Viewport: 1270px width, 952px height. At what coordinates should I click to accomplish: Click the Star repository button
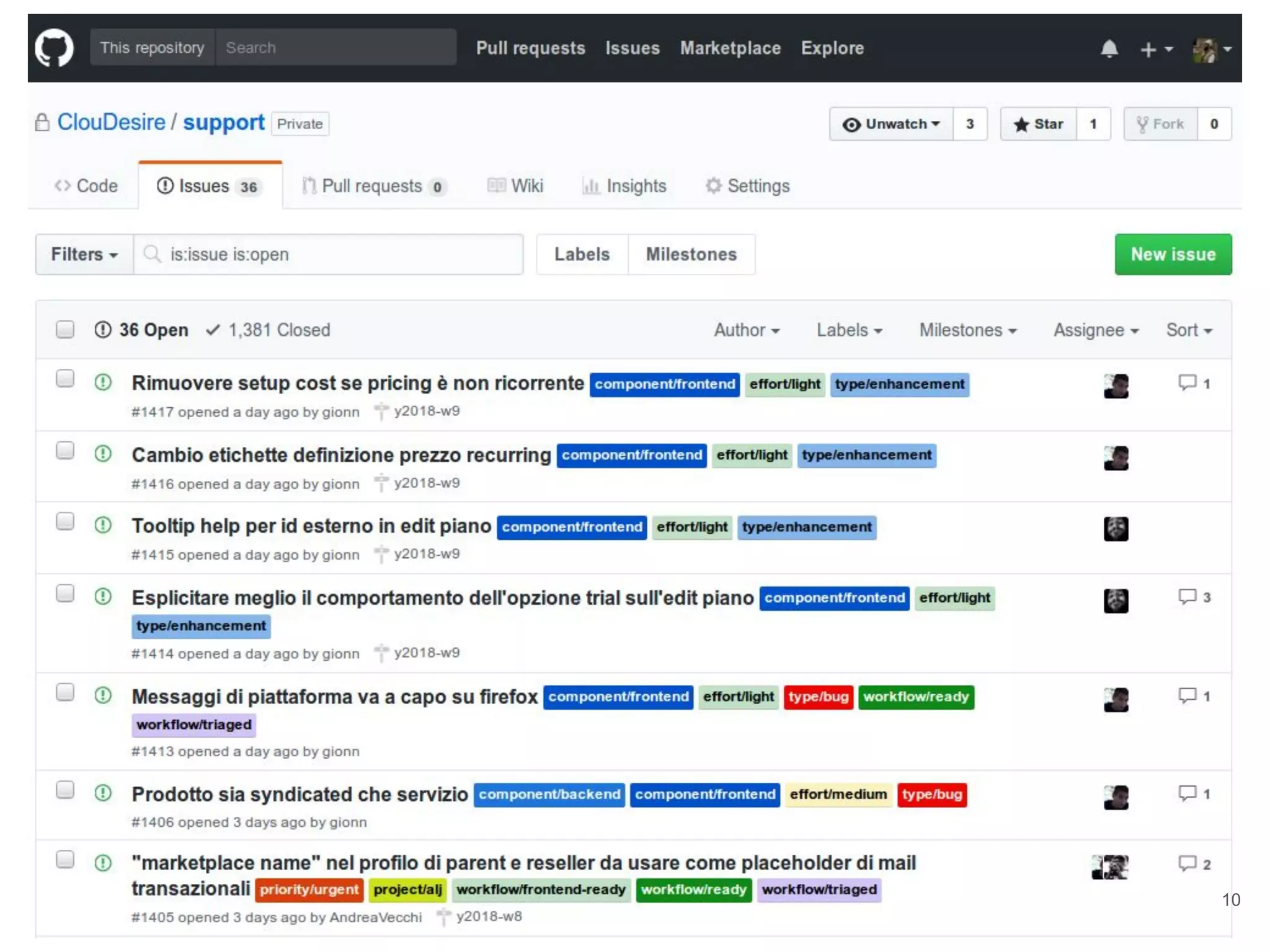[1039, 124]
